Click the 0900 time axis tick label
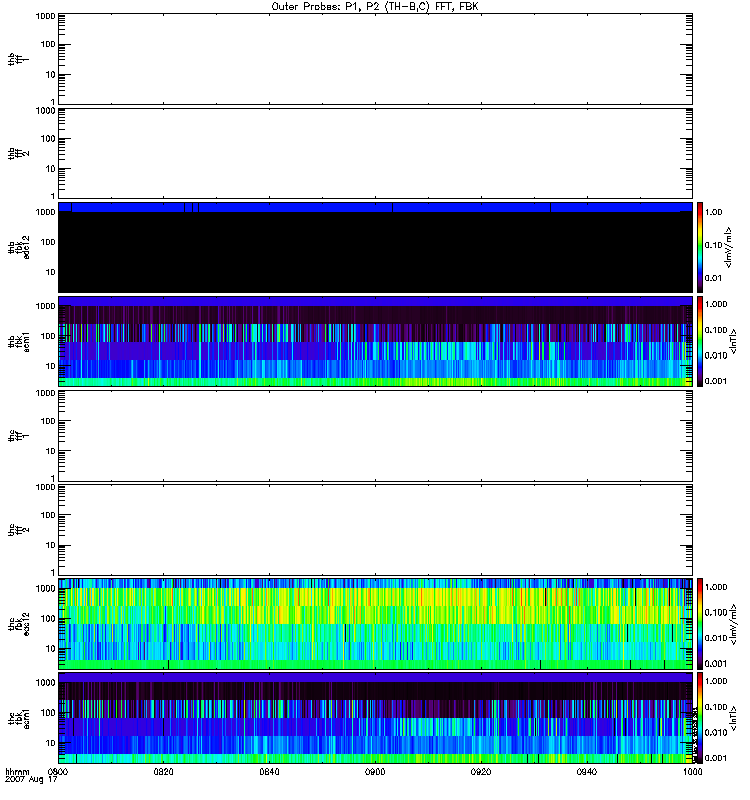Viewport: 750px width, 800px height. coord(376,772)
